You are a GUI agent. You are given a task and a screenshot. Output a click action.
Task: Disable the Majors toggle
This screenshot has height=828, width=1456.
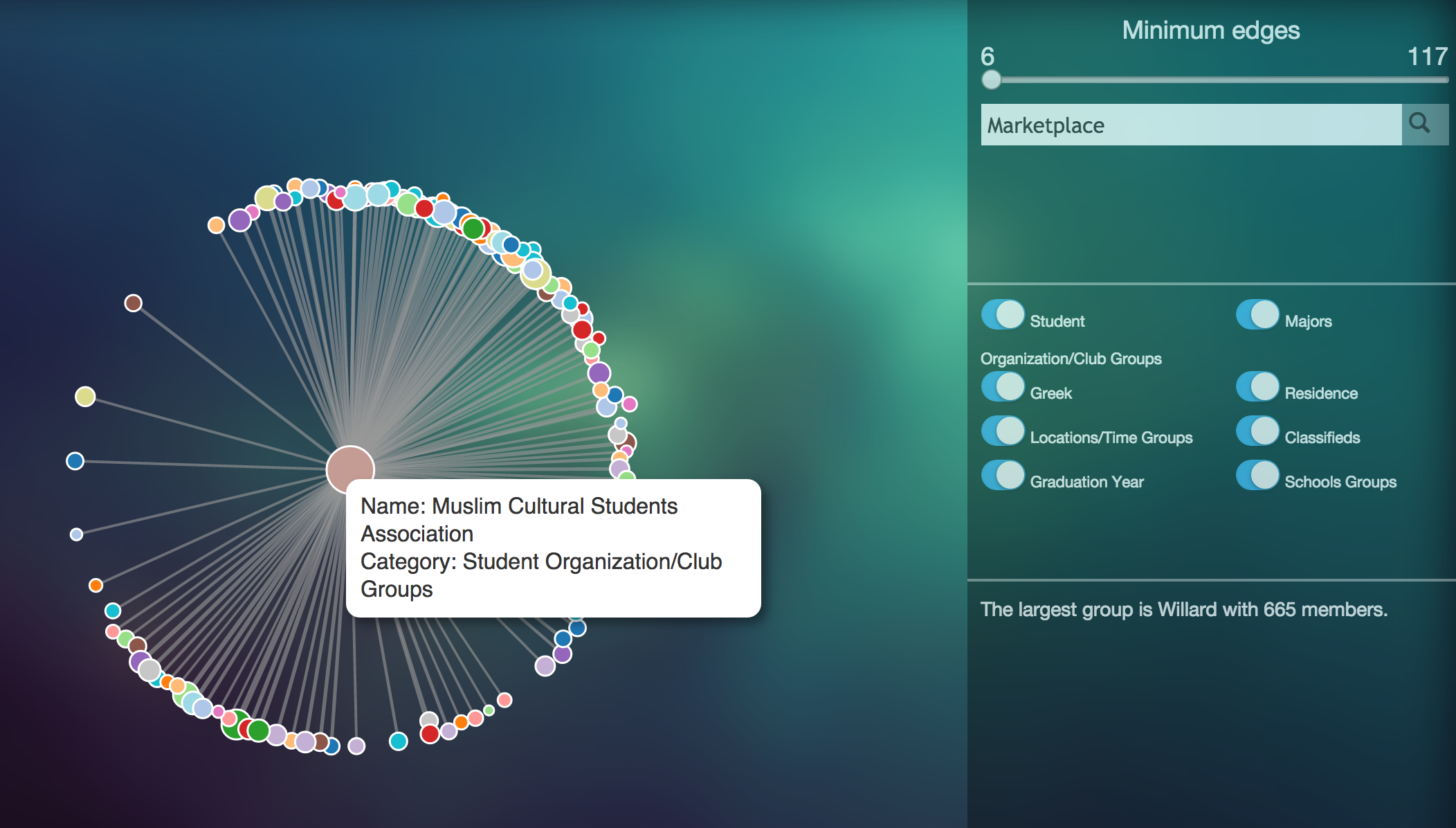coord(1257,314)
